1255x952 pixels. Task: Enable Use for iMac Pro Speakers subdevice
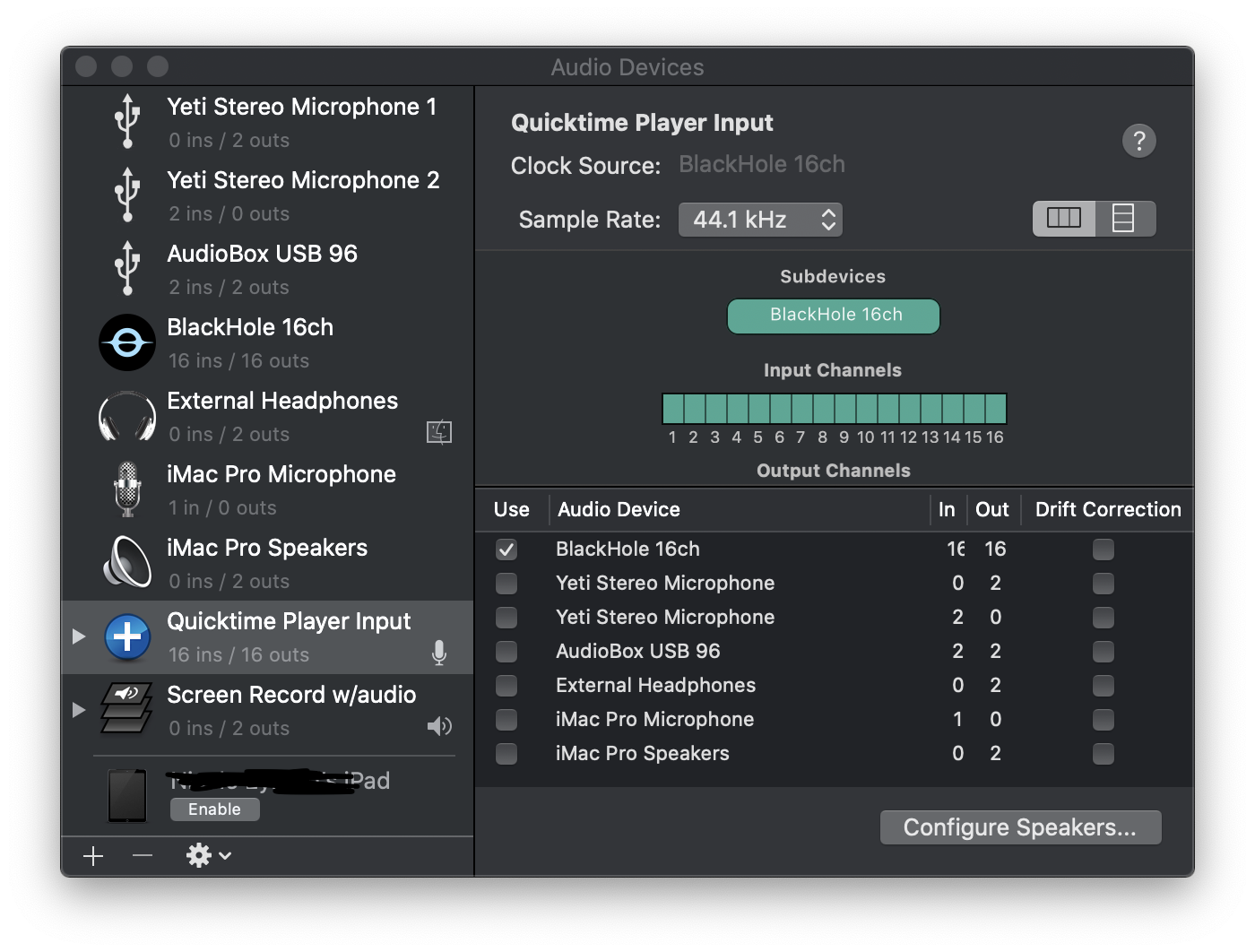click(x=506, y=754)
